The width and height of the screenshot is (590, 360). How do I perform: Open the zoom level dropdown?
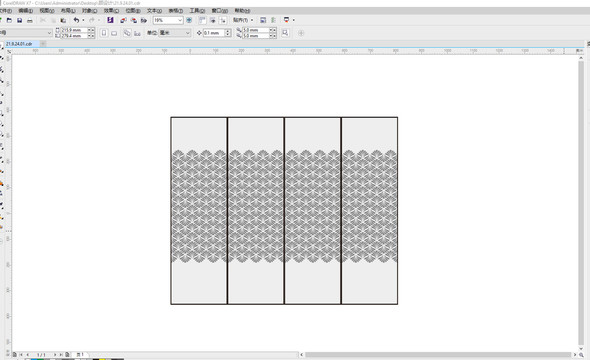tap(179, 20)
